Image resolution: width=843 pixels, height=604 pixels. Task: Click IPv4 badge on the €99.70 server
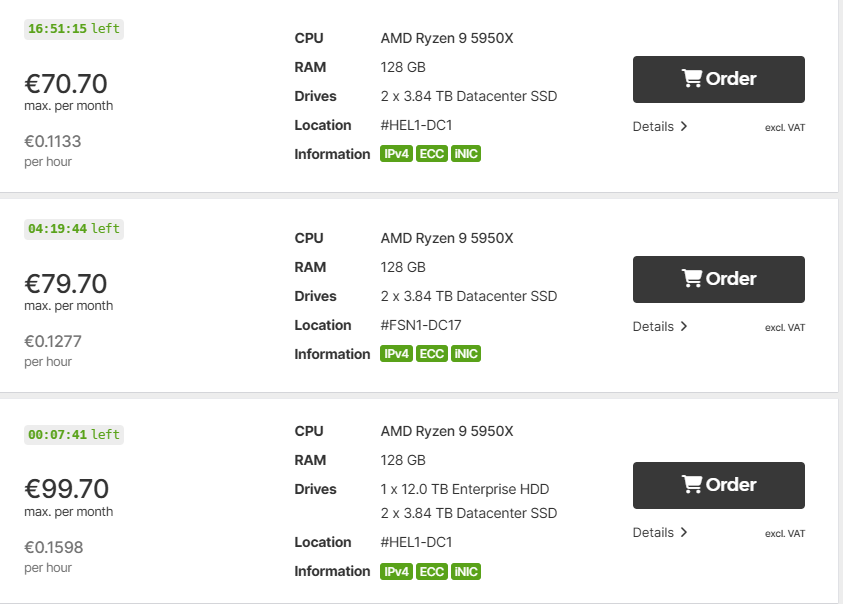click(x=396, y=571)
